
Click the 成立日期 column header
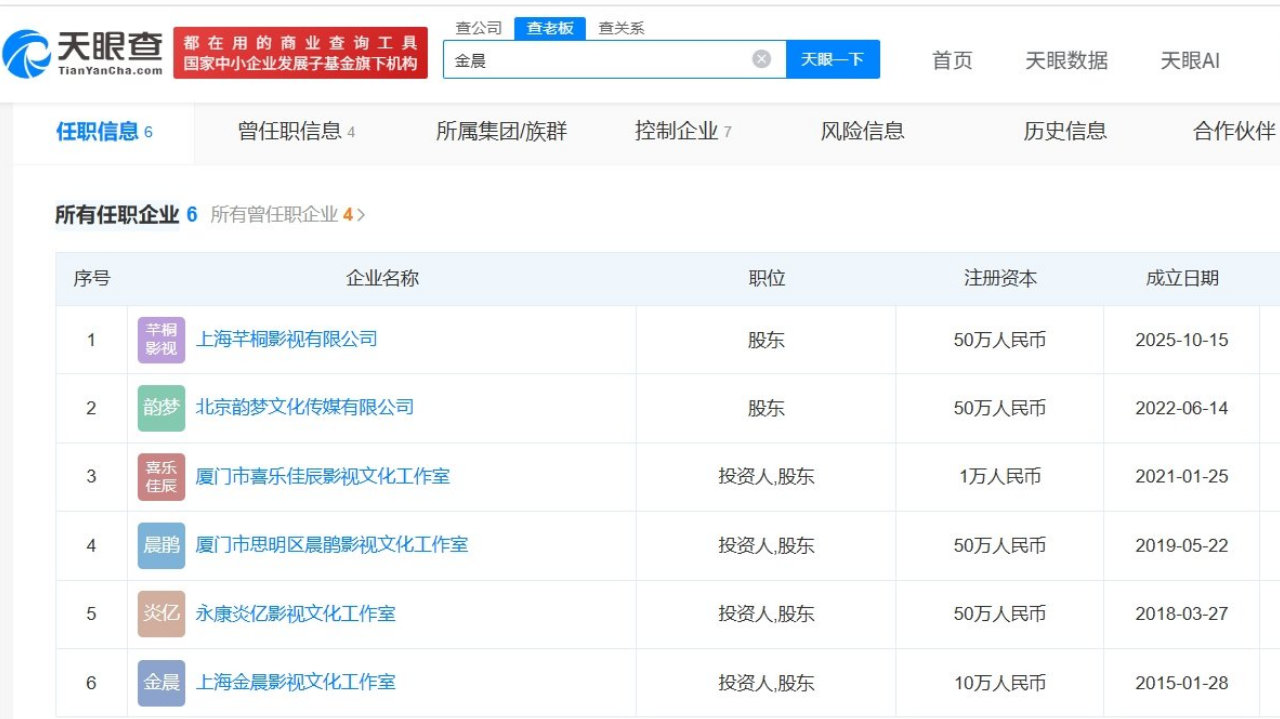[1182, 279]
